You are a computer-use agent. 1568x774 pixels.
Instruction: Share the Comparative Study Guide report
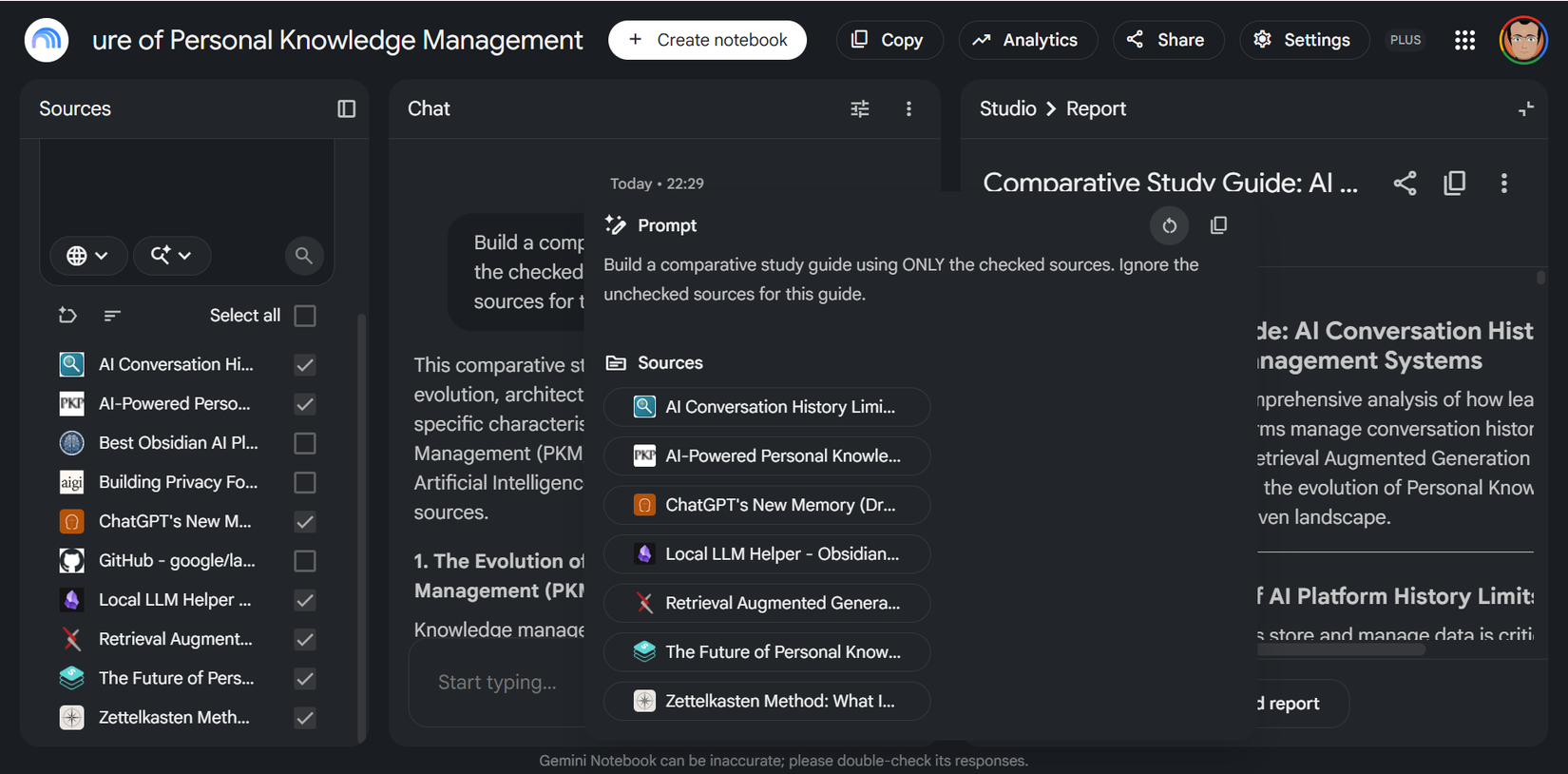[1405, 183]
